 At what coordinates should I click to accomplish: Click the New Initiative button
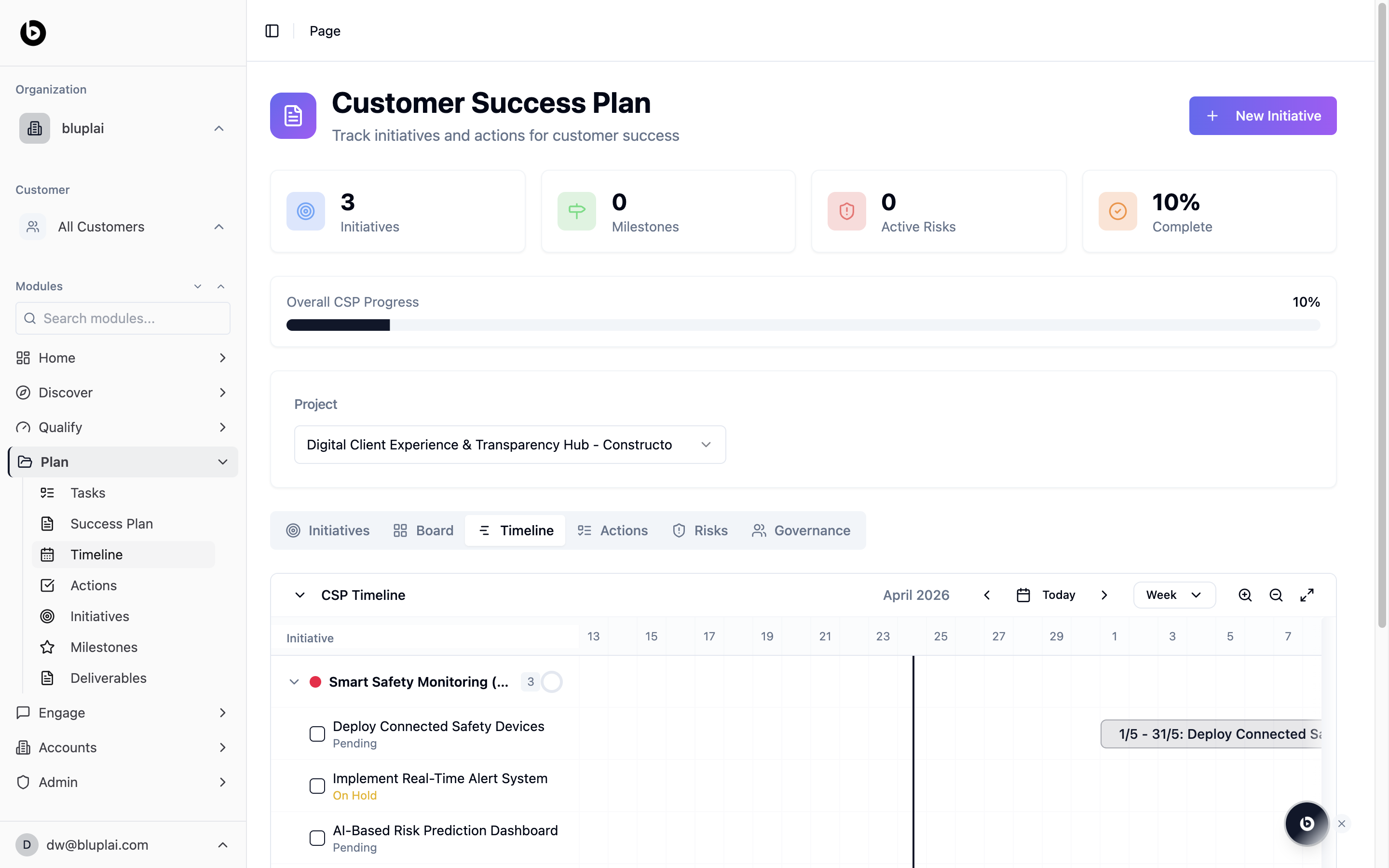[1262, 116]
